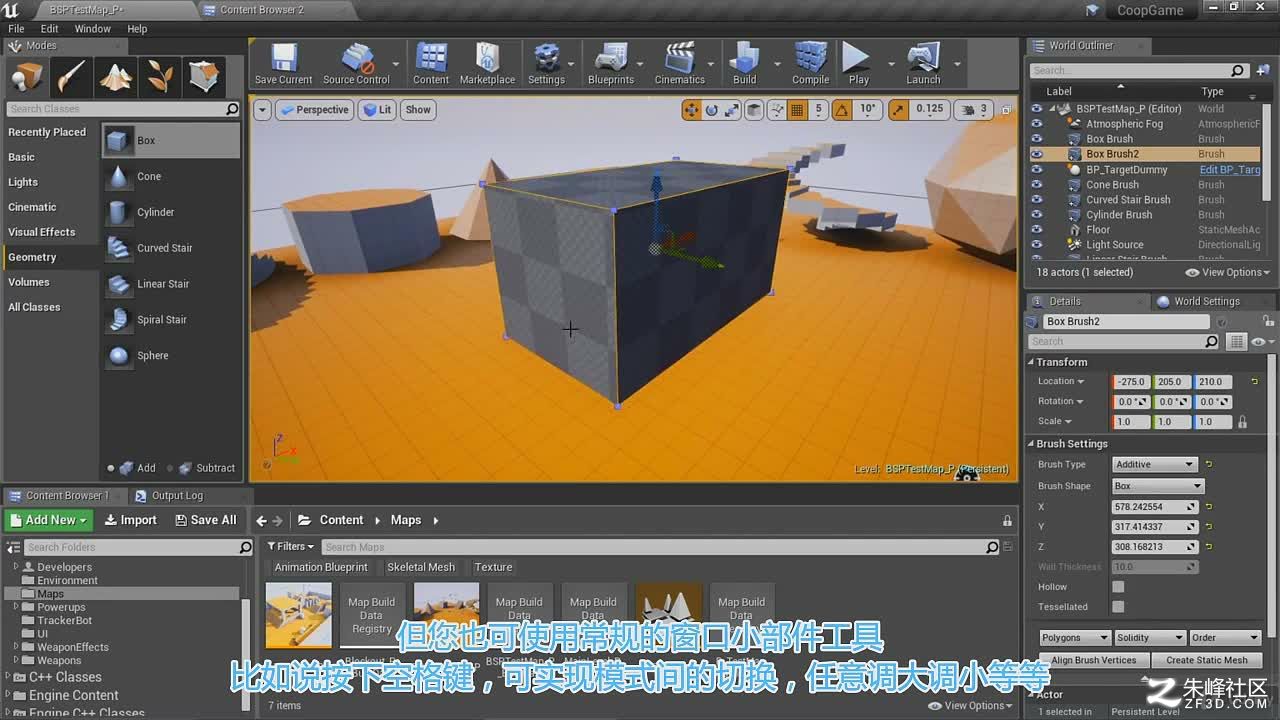Toggle grid snapping in viewport toolbar
Image resolution: width=1280 pixels, height=720 pixels.
797,110
